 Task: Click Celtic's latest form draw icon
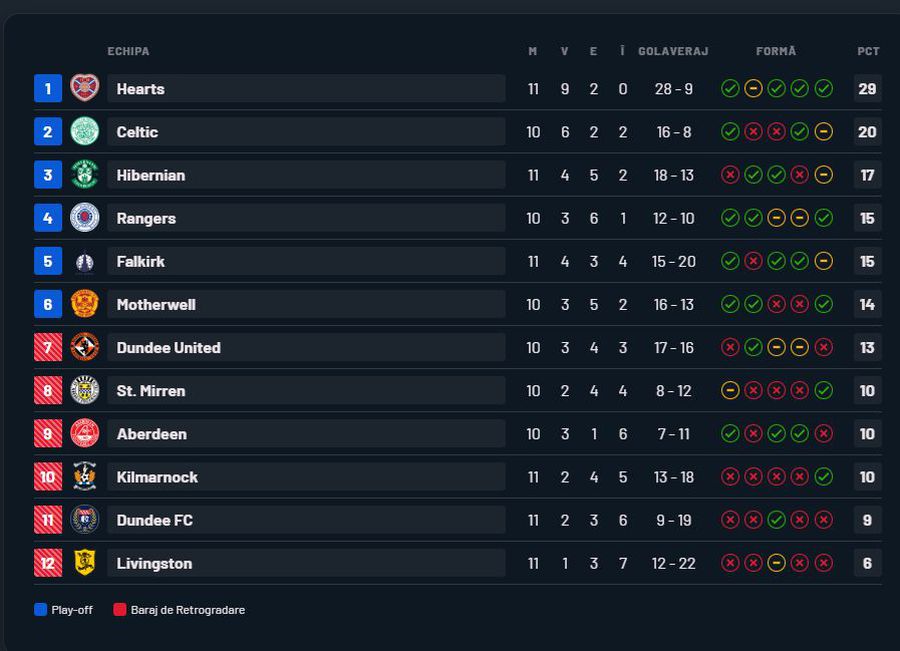tap(823, 132)
